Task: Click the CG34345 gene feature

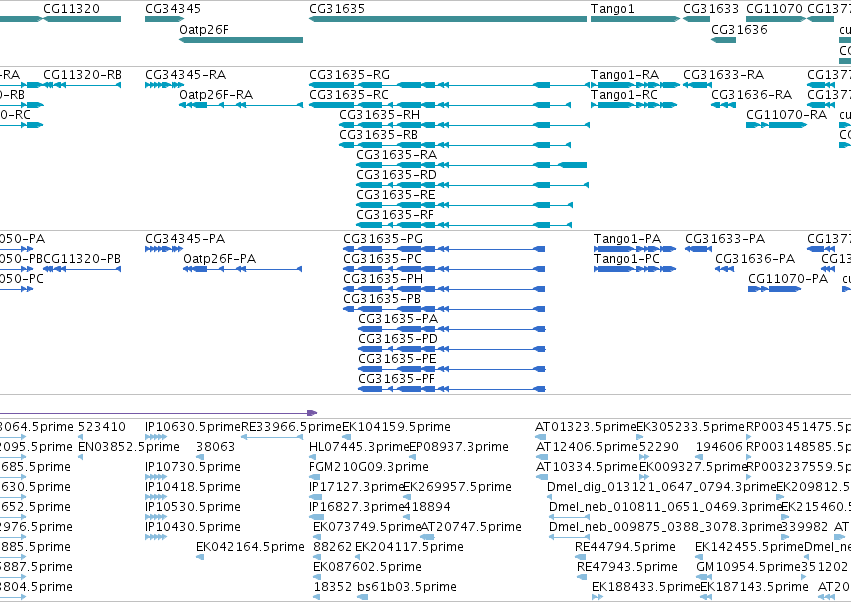Action: [164, 19]
